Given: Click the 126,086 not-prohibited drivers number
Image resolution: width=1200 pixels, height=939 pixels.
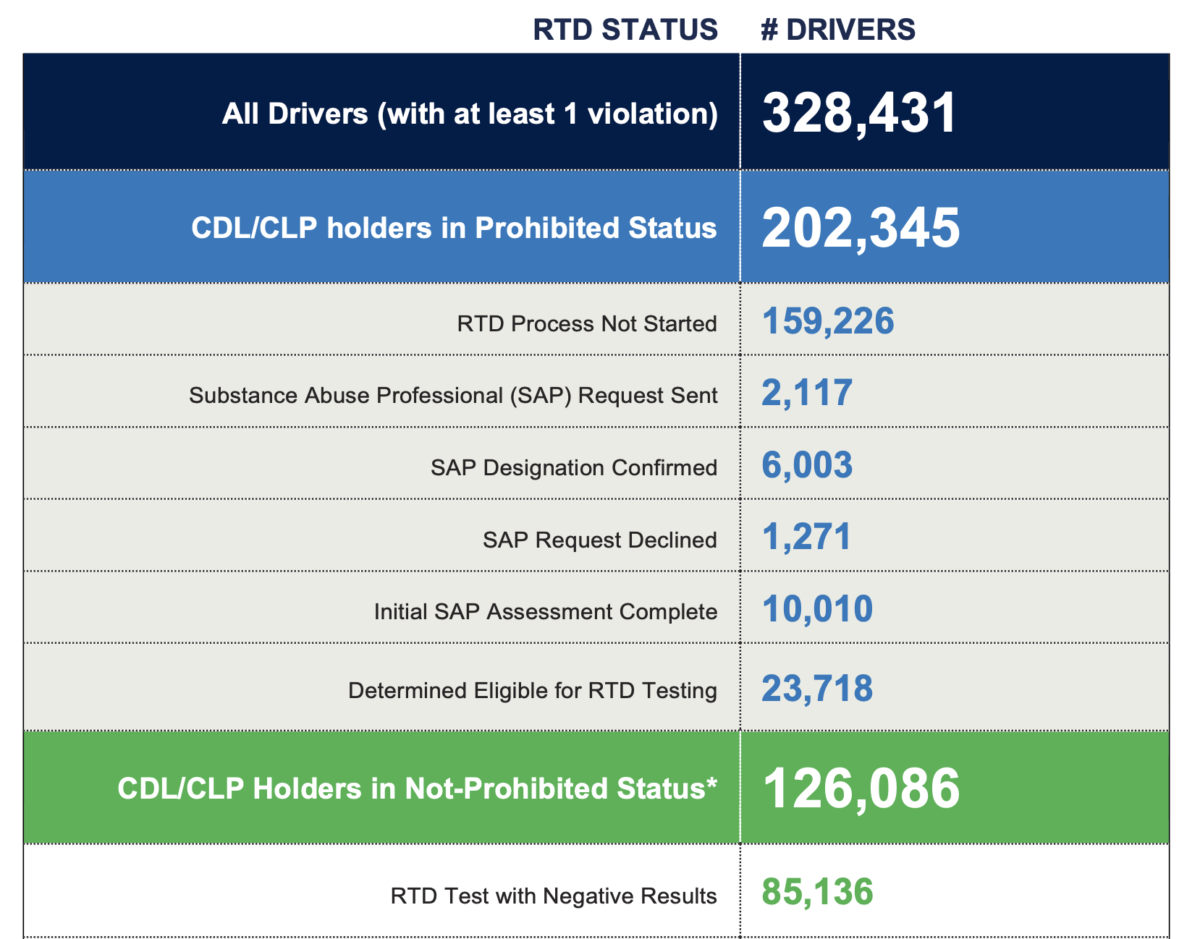Looking at the screenshot, I should pos(860,788).
